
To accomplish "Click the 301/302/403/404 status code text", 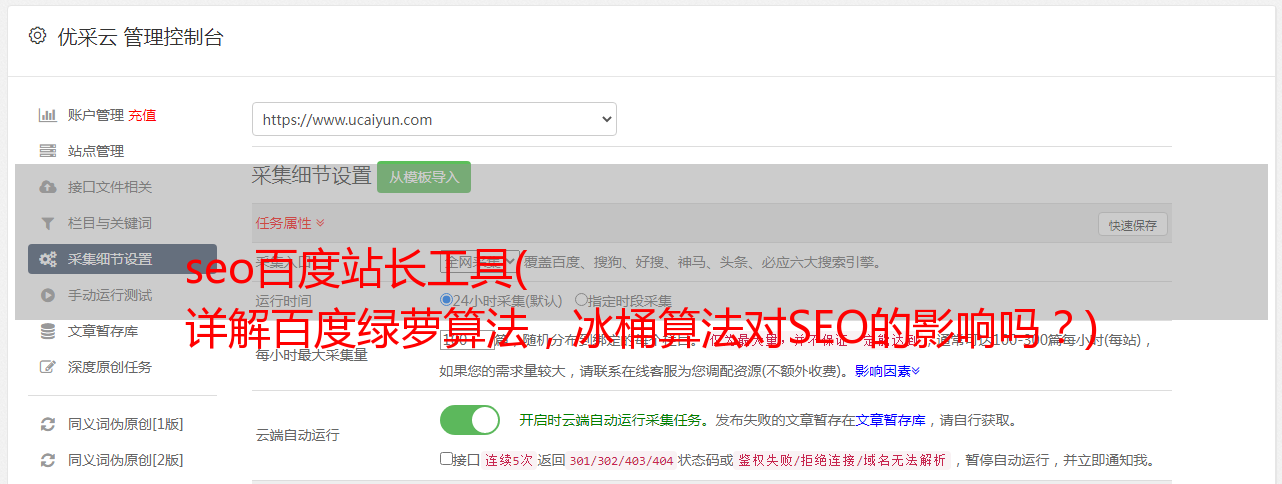I will tap(621, 461).
